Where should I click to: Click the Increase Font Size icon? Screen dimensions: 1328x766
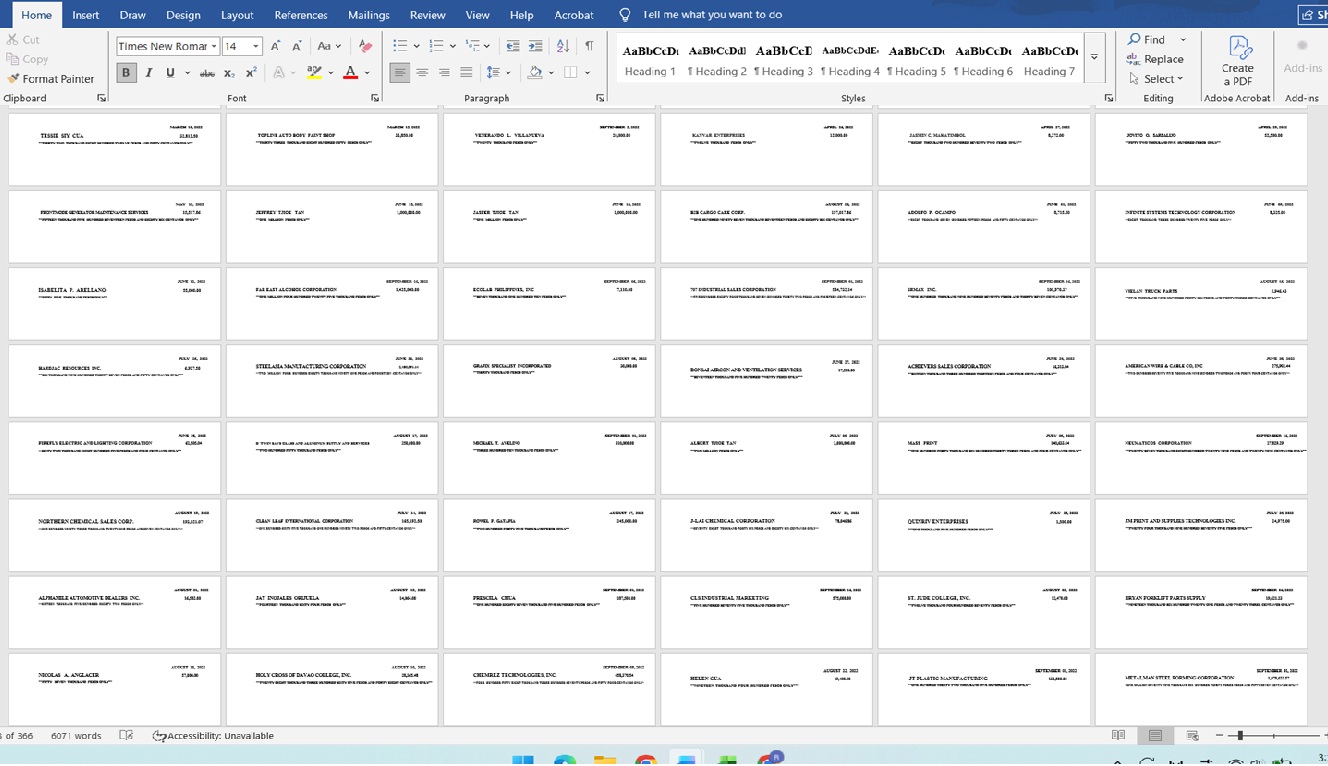(x=276, y=46)
